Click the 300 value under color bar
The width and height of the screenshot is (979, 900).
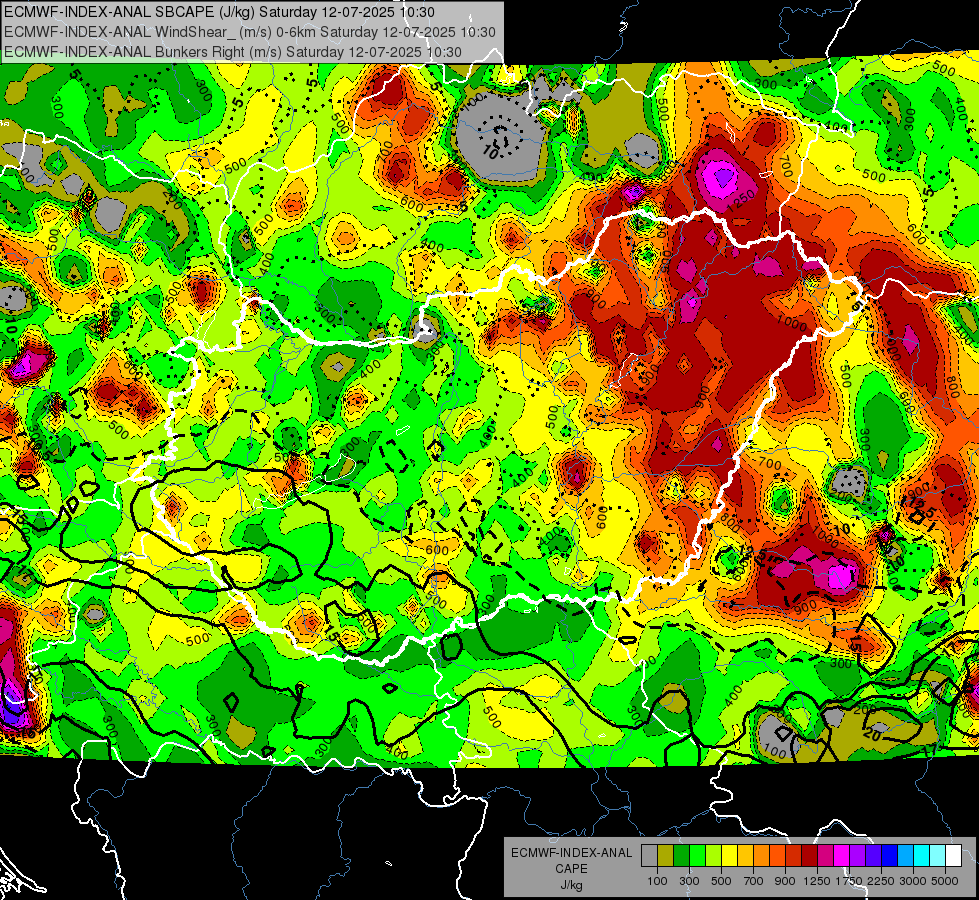pyautogui.click(x=689, y=881)
